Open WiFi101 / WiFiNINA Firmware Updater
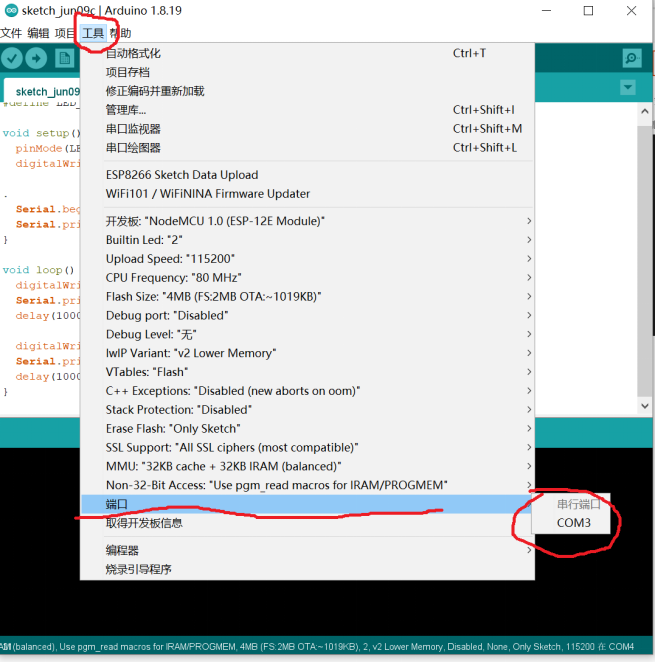This screenshot has height=663, width=656. pyautogui.click(x=307, y=194)
